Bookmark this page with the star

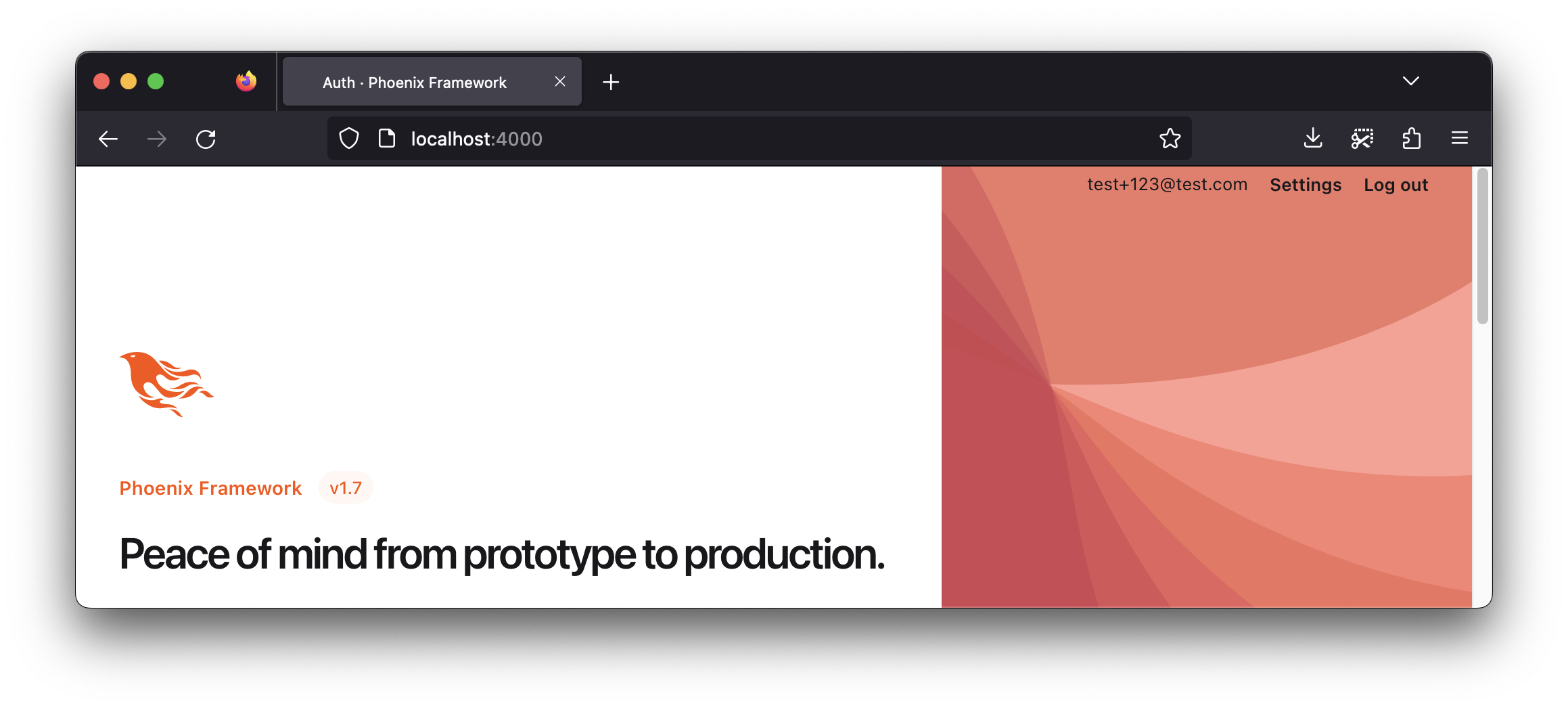(x=1170, y=139)
